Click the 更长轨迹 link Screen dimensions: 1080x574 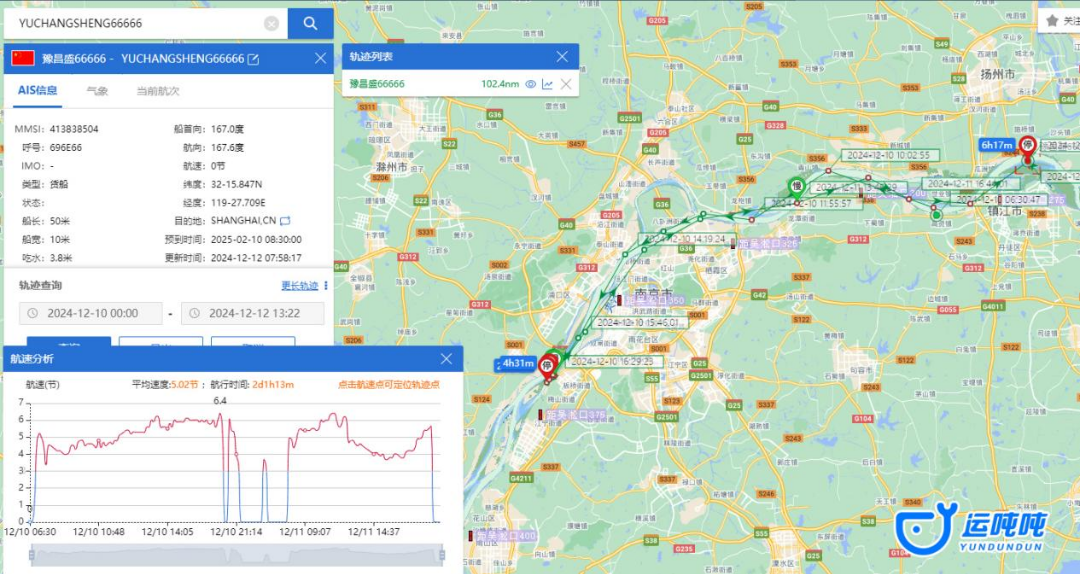pos(300,285)
